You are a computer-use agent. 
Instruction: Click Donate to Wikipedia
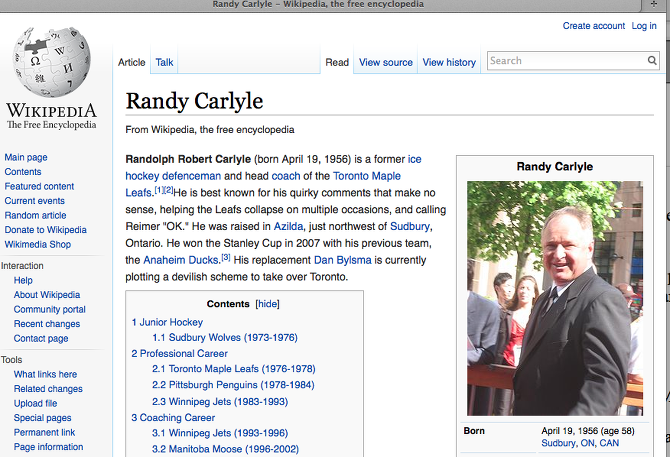[46, 230]
